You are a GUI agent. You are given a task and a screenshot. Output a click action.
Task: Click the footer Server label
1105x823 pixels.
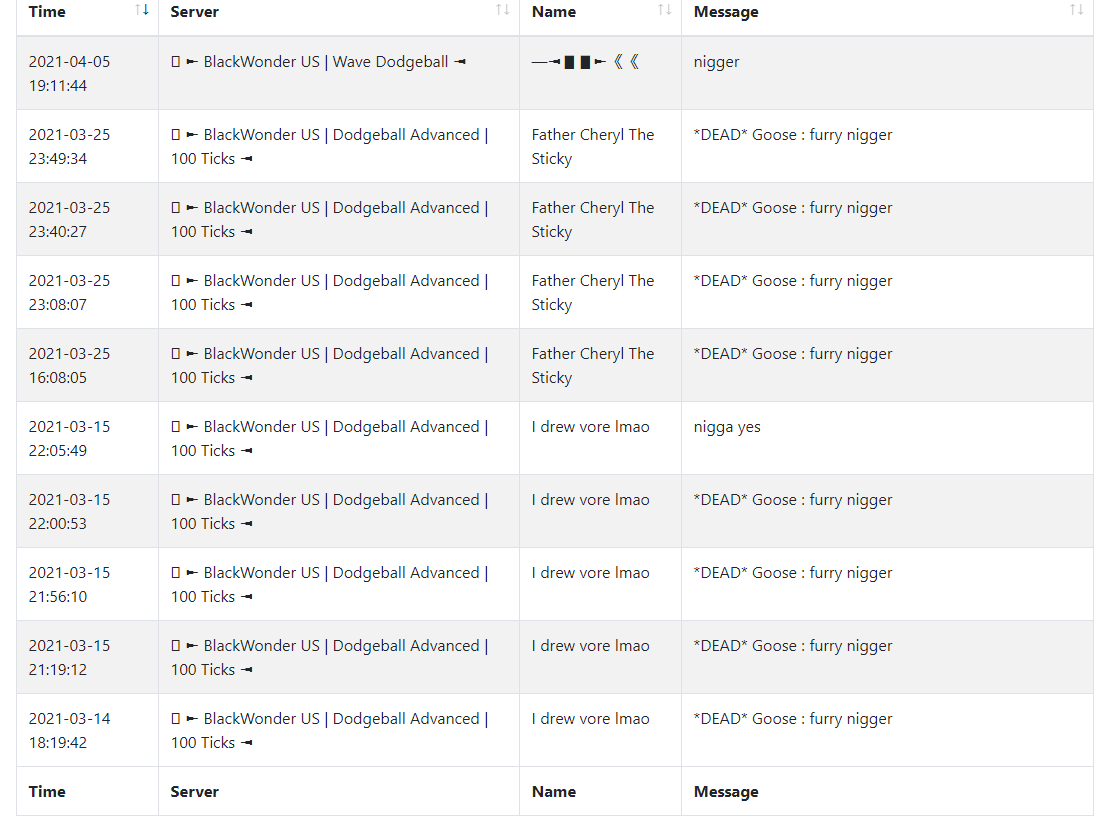(195, 791)
